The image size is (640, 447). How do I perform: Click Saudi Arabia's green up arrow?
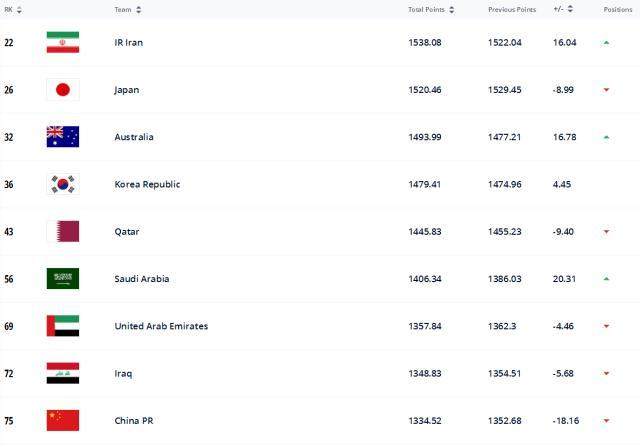(x=606, y=279)
